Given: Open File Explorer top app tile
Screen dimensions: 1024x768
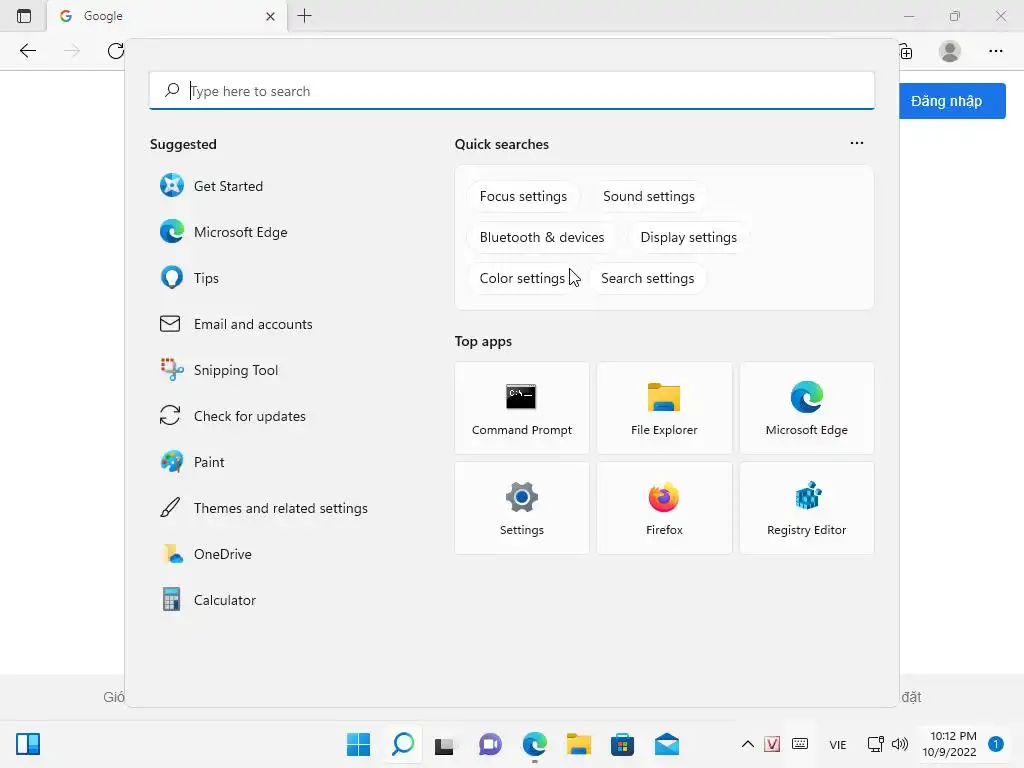Looking at the screenshot, I should (664, 408).
